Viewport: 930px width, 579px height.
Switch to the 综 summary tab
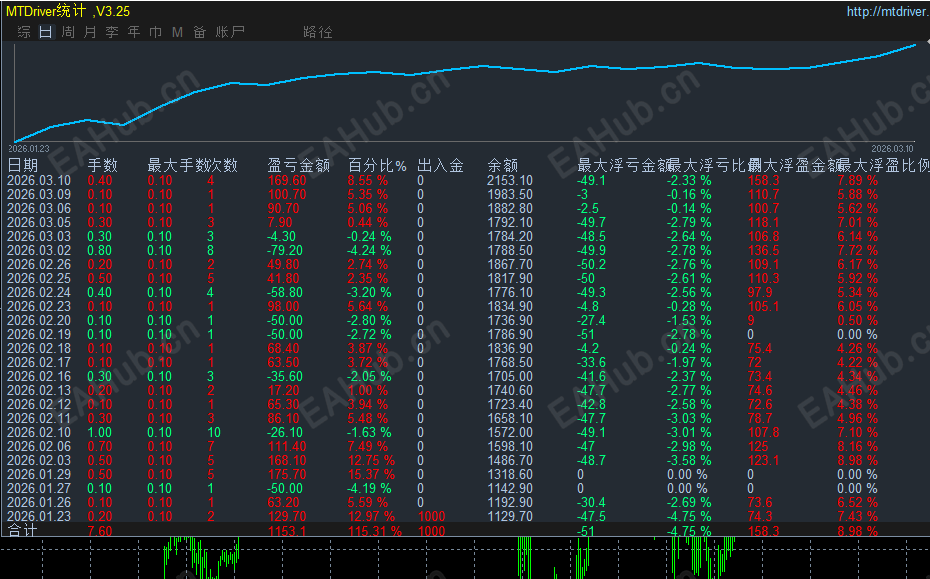coord(24,32)
